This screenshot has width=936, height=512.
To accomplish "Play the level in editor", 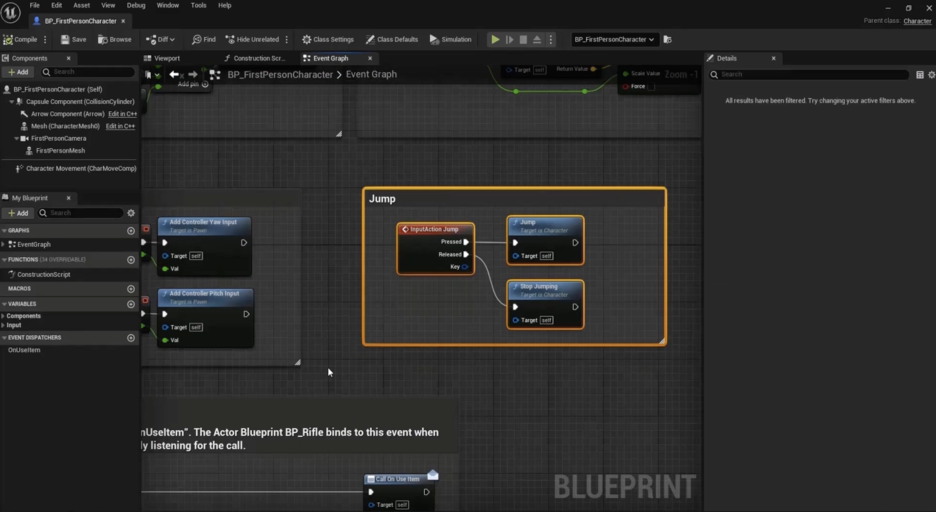I will pos(495,39).
